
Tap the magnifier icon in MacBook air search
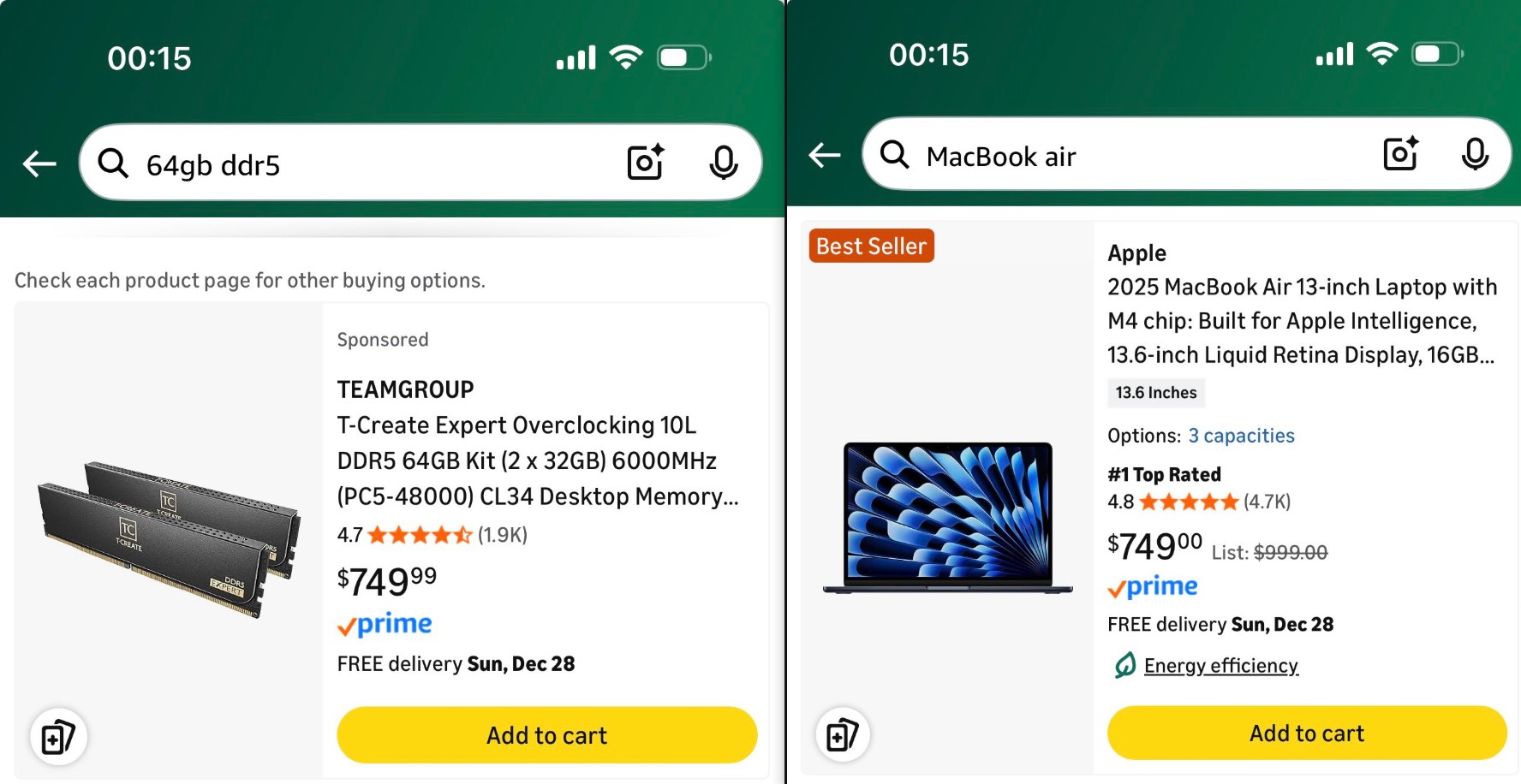(x=894, y=155)
